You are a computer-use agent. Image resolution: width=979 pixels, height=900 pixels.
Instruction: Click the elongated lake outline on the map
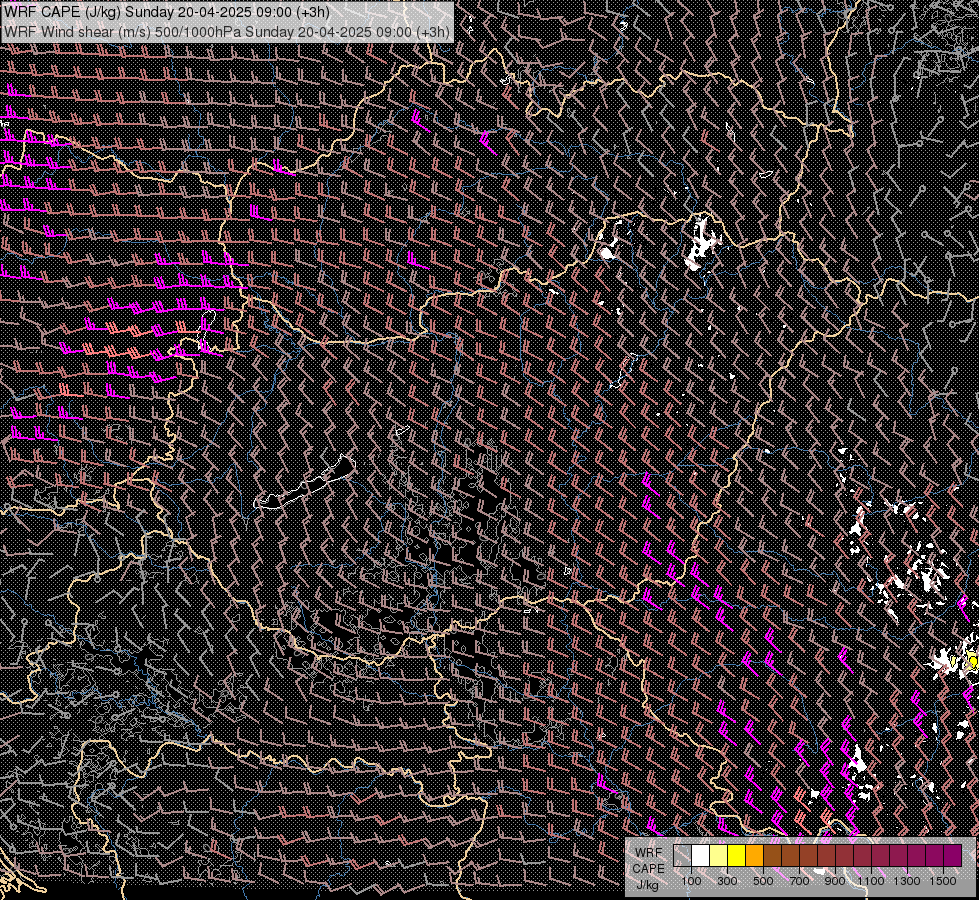pos(305,483)
